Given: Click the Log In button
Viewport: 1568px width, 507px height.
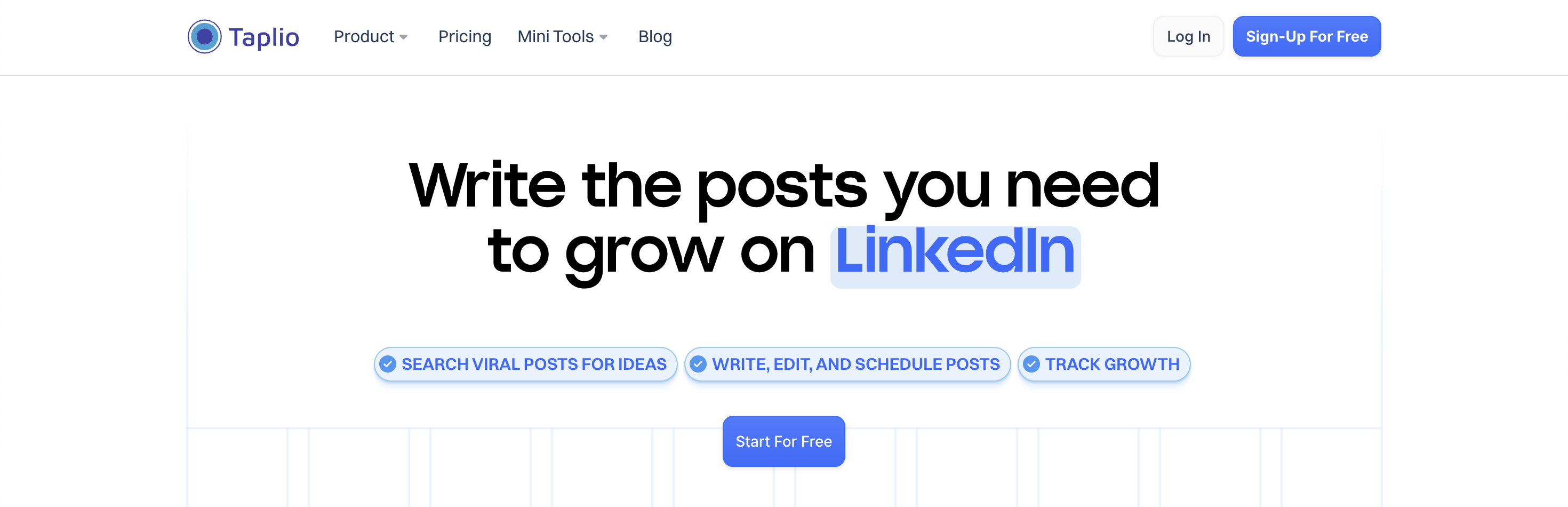Looking at the screenshot, I should pos(1188,36).
